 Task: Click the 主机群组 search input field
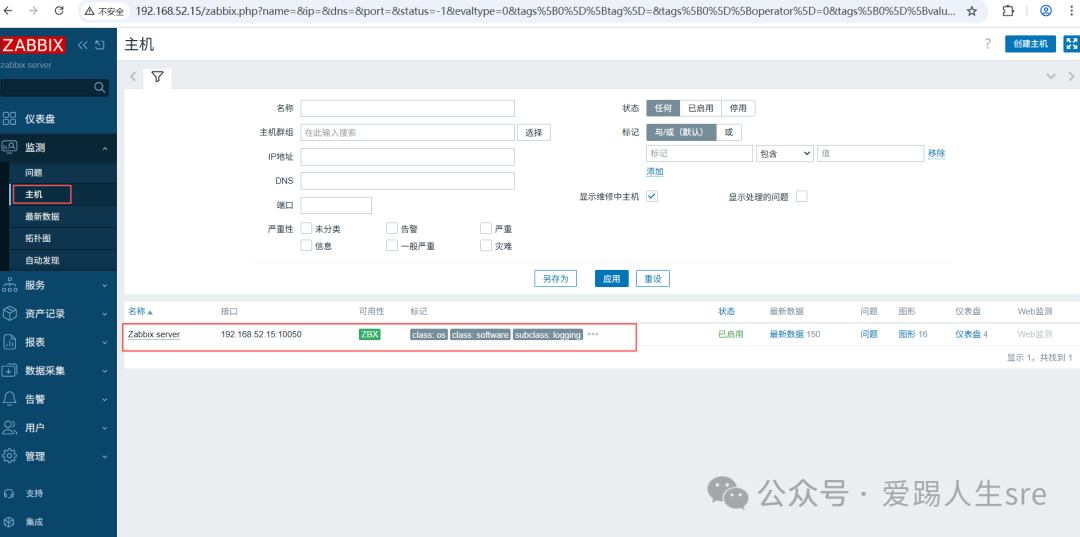[407, 132]
